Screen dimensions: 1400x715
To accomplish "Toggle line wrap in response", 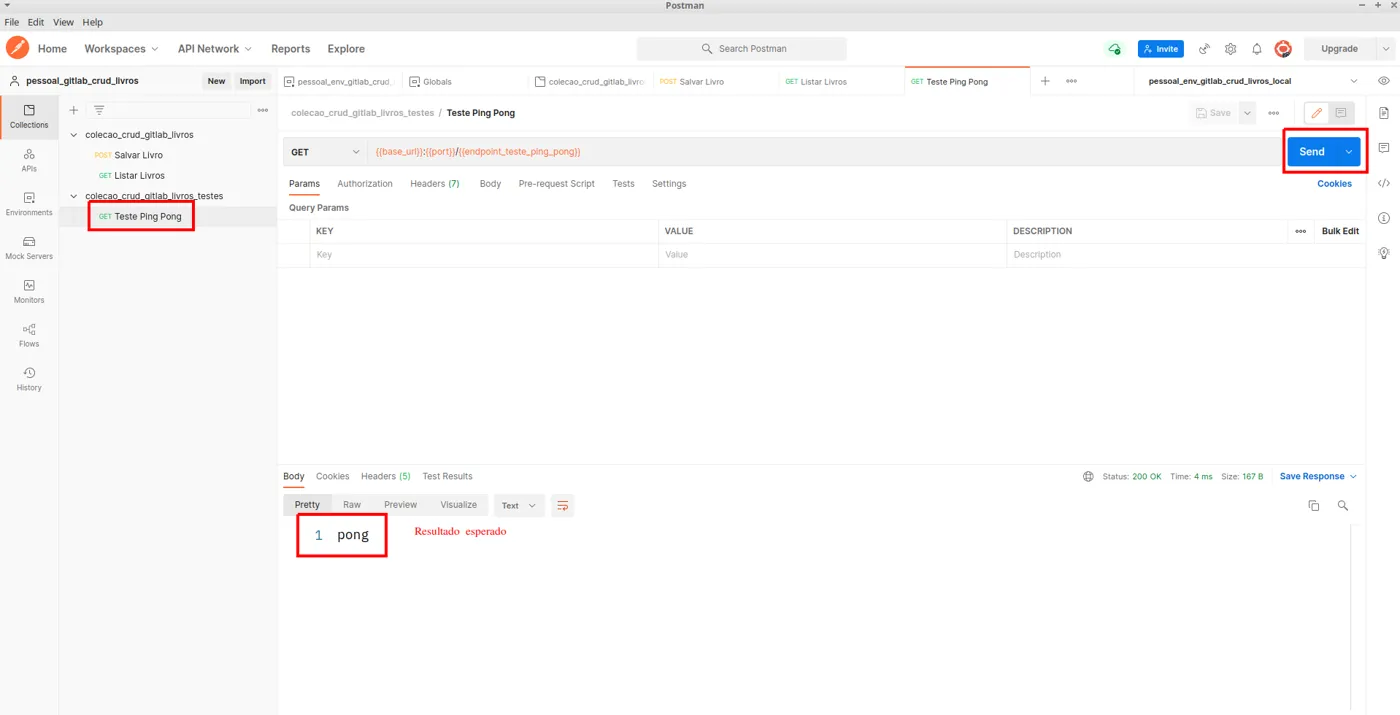I will (x=563, y=505).
